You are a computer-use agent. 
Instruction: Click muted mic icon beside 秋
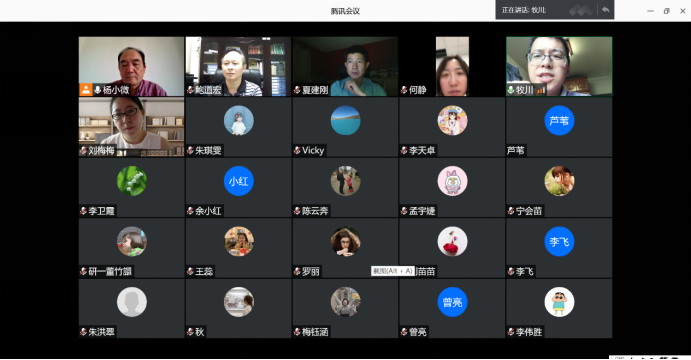coord(190,331)
